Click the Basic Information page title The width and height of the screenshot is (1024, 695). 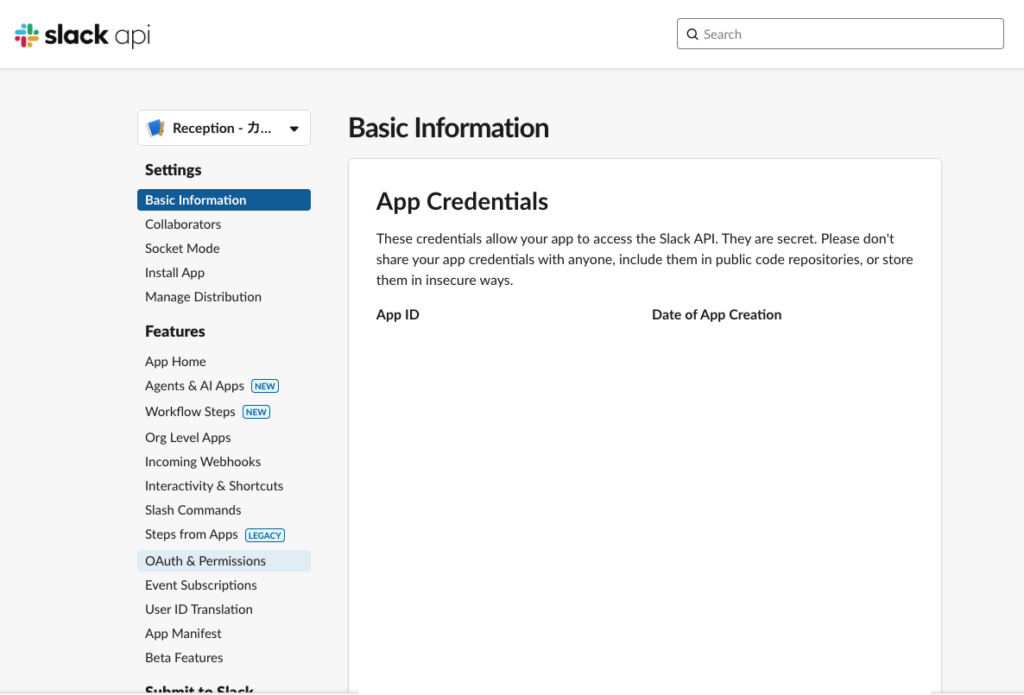coord(448,128)
